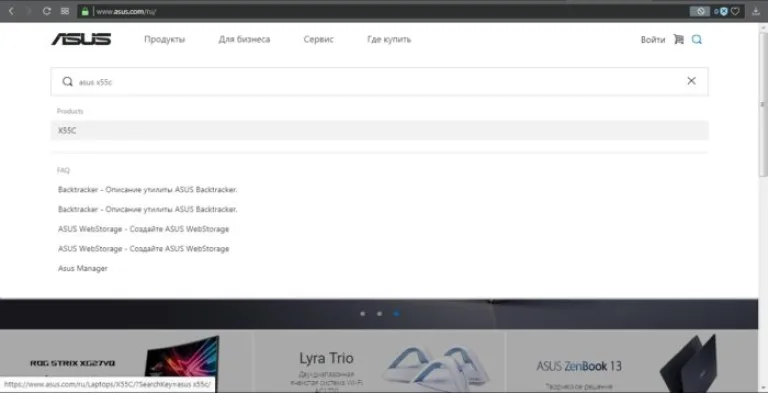The height and width of the screenshot is (393, 768).
Task: Open the ROG STRIX XG27VQ banner
Action: coord(126,362)
